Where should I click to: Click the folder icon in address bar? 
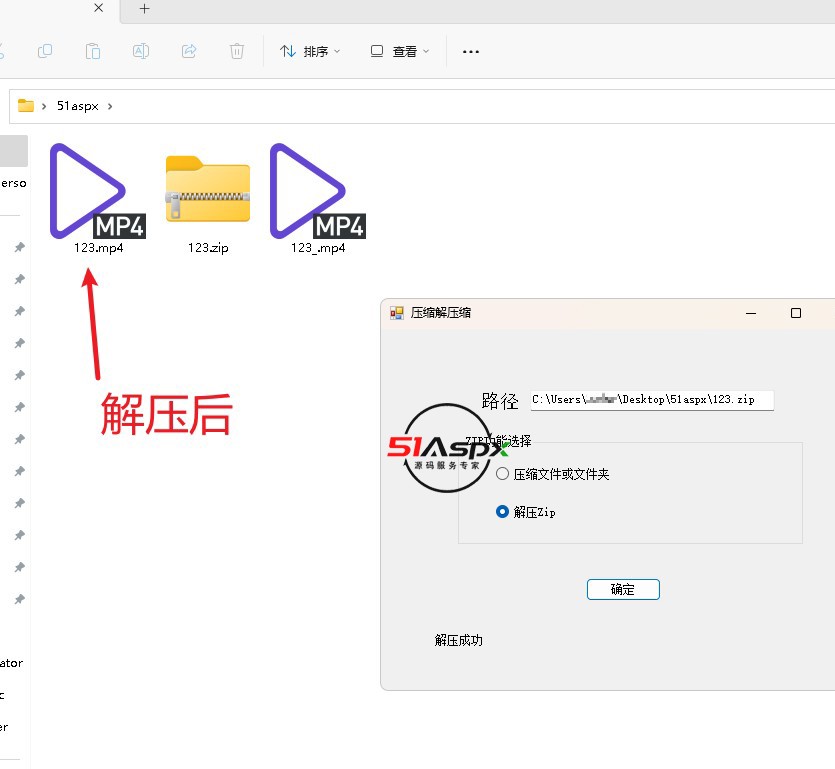coord(26,105)
